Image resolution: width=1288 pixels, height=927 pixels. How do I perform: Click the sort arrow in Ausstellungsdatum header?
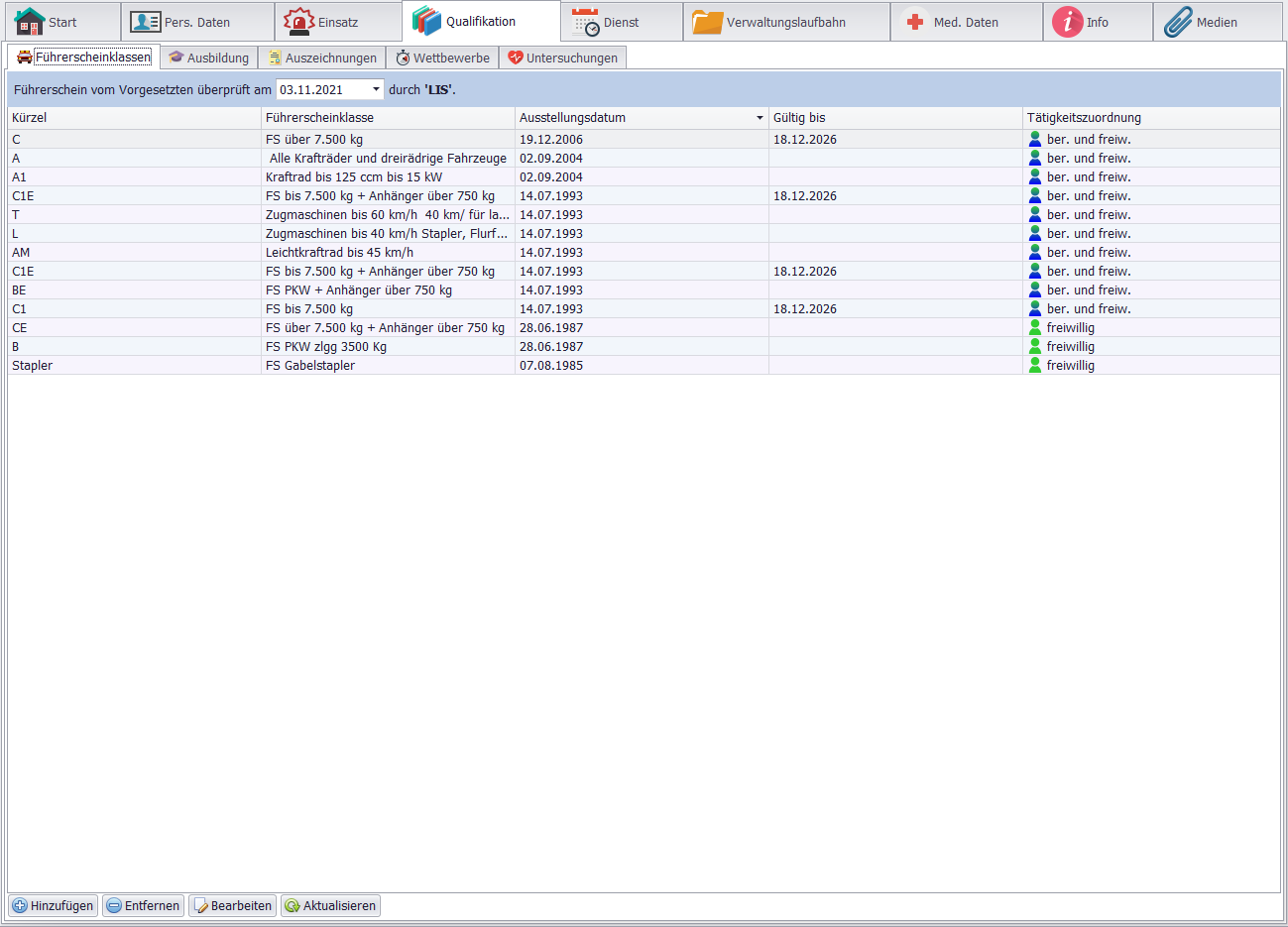click(x=760, y=118)
